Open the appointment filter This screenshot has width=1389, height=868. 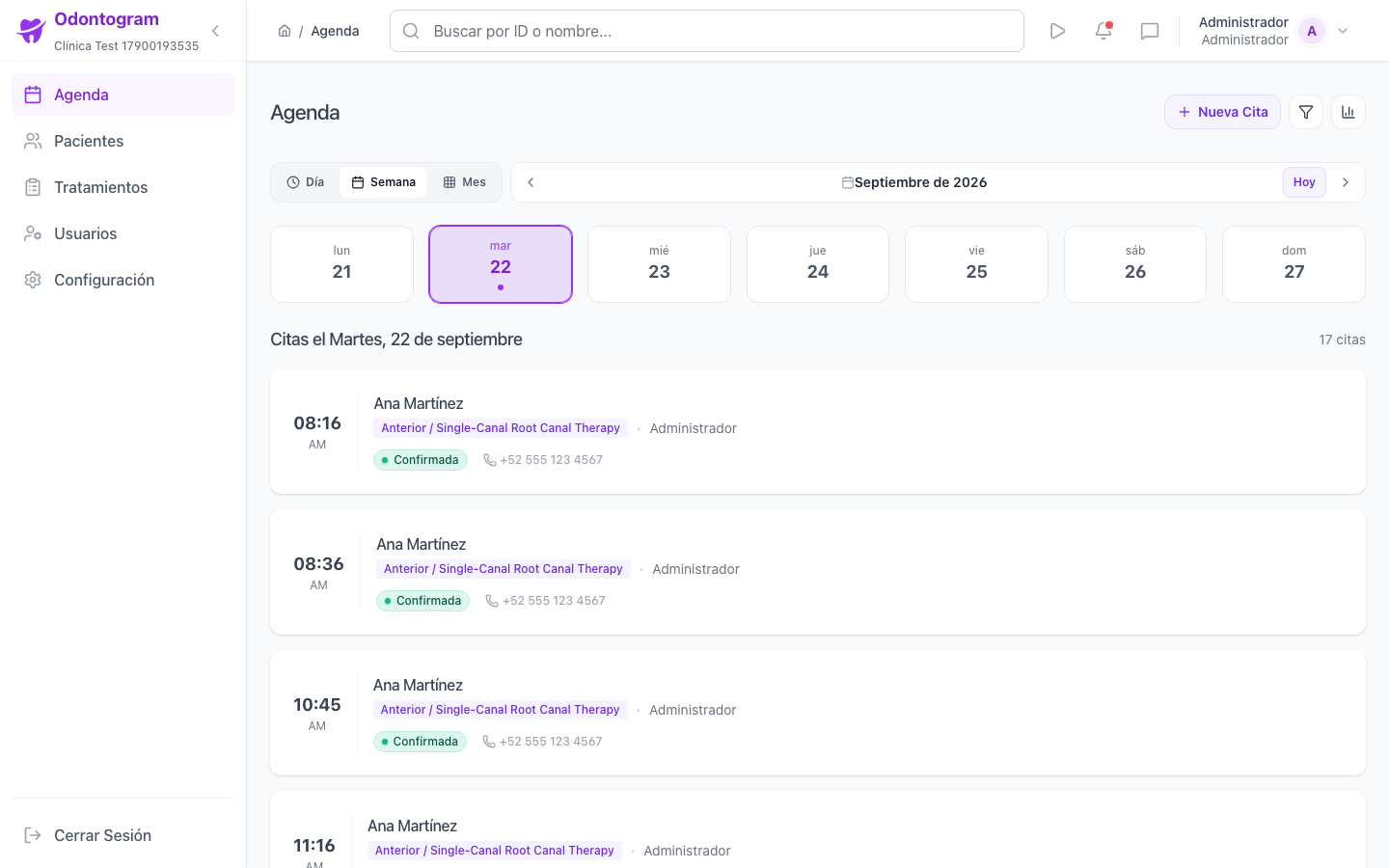1306,112
